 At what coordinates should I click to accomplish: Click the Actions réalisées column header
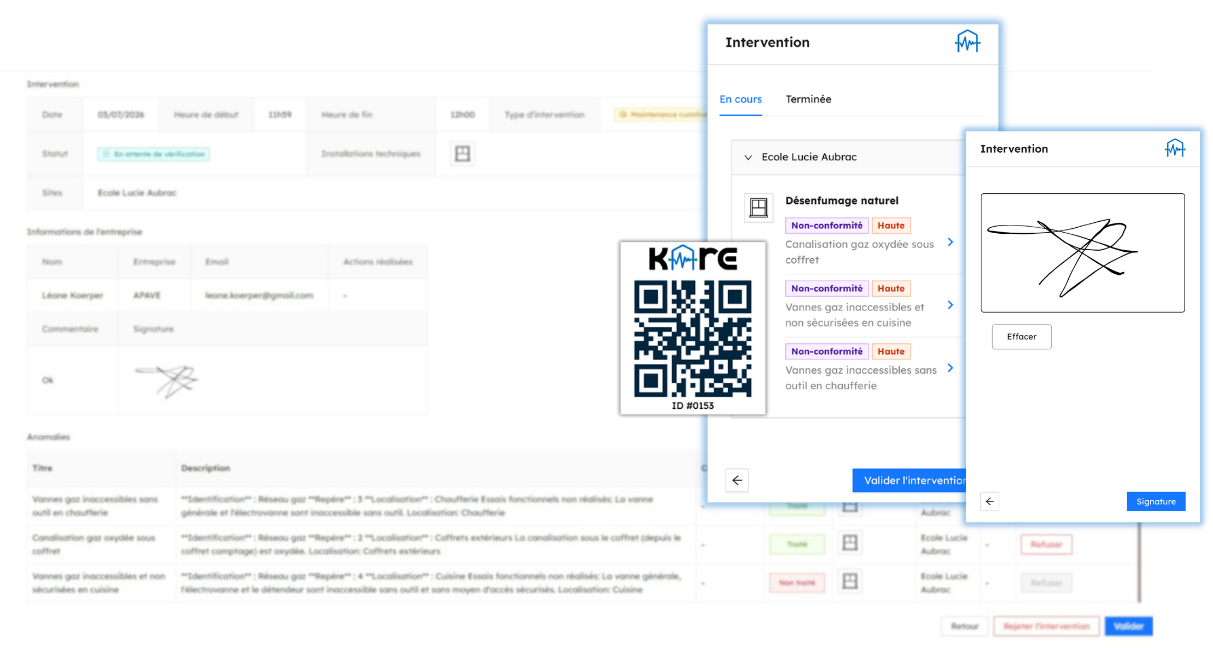coord(377,262)
